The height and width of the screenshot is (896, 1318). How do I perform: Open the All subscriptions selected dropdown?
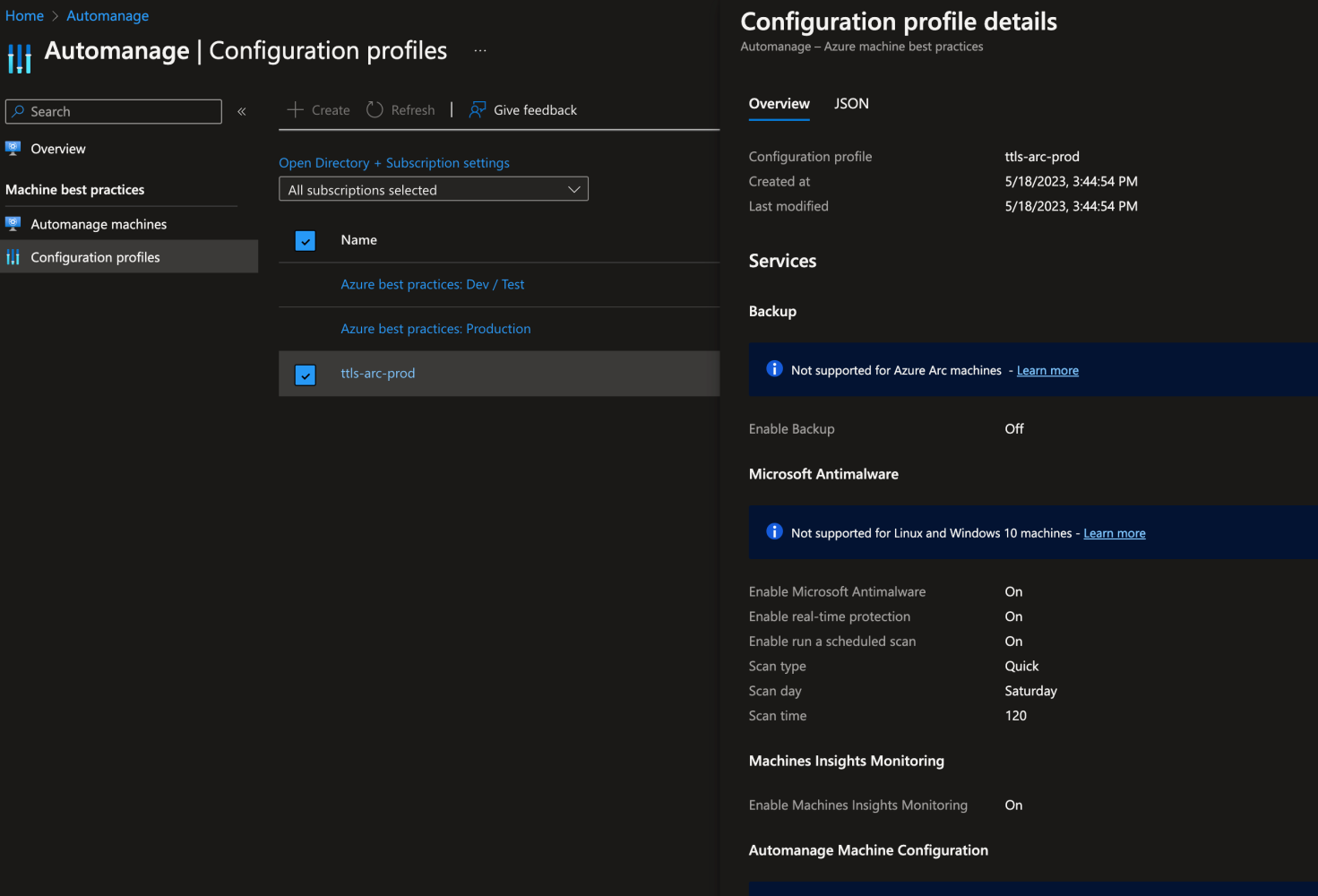coord(434,189)
